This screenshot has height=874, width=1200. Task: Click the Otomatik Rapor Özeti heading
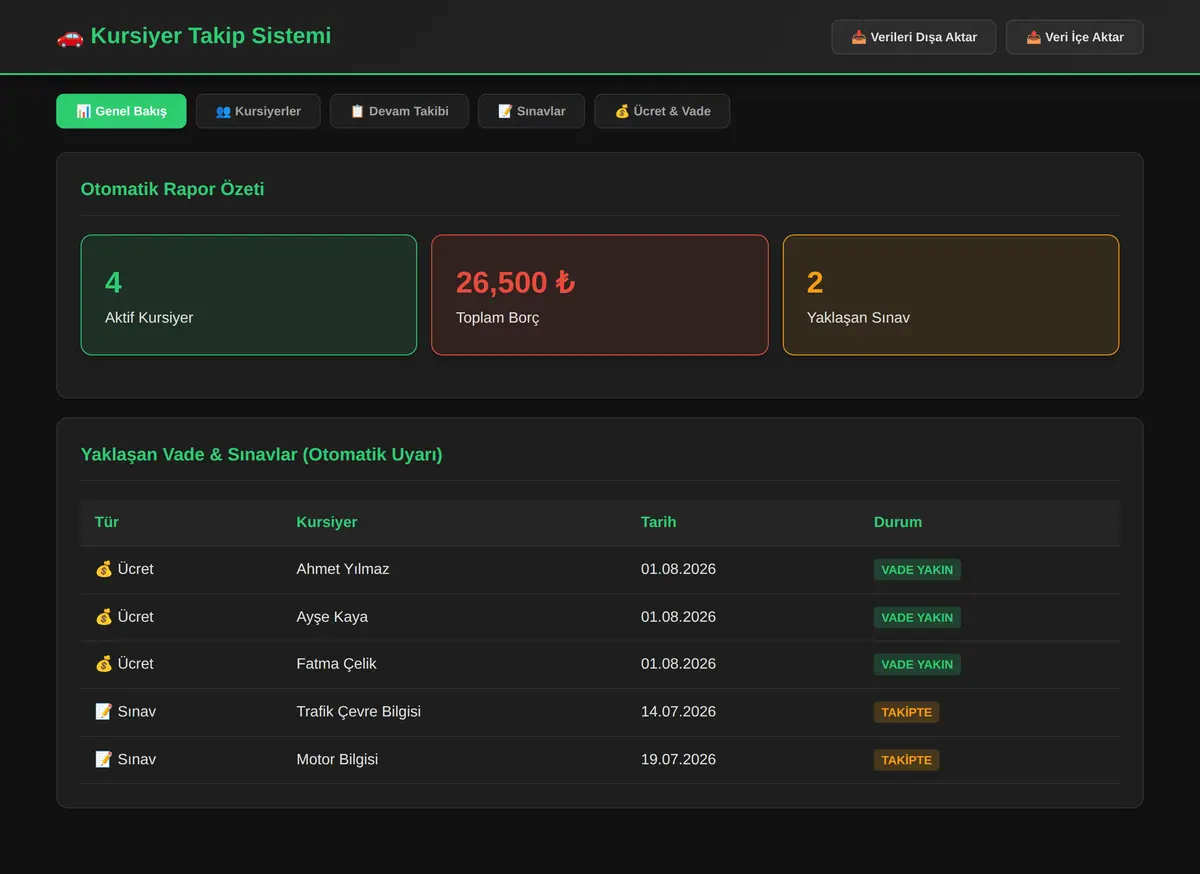point(172,189)
